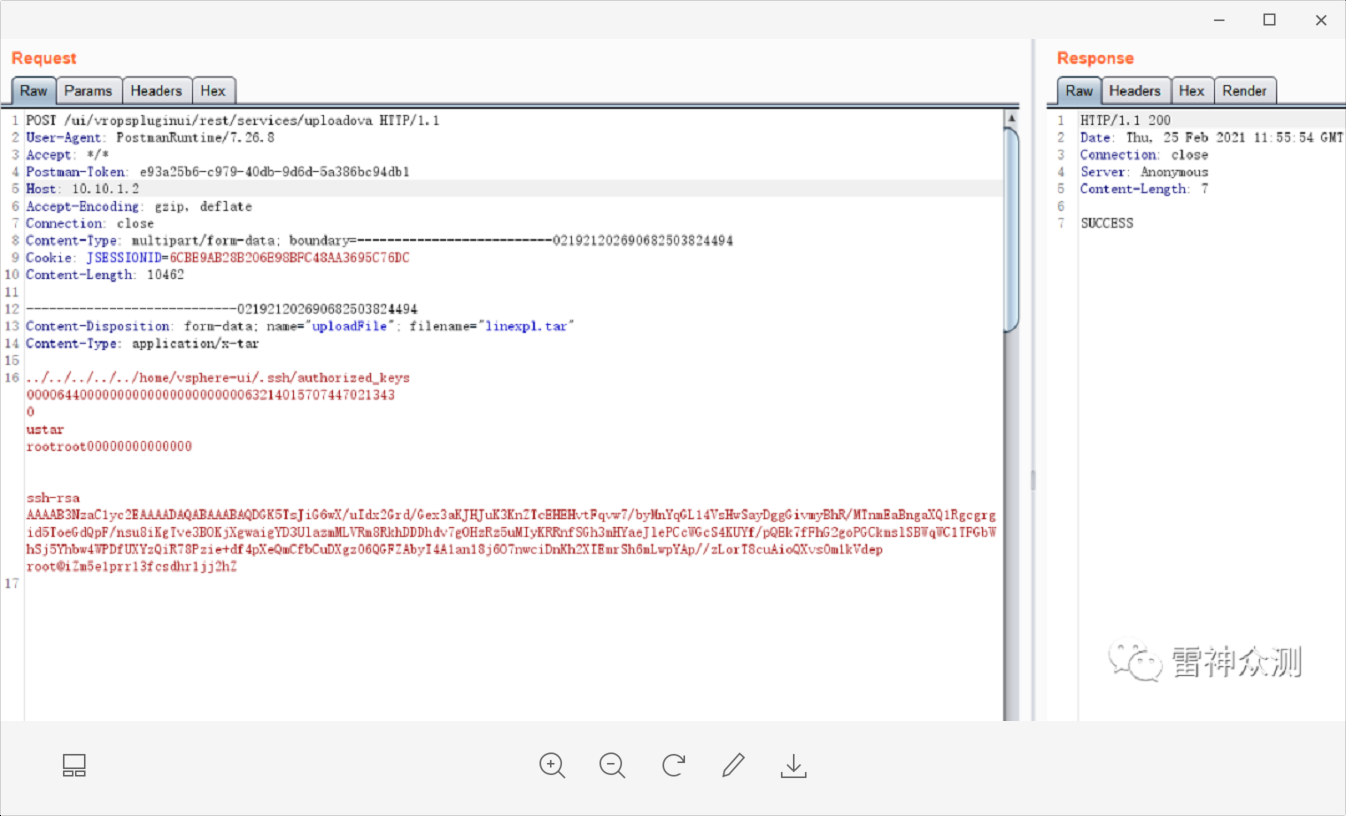Image resolution: width=1346 pixels, height=816 pixels.
Task: Switch to the Request Params tab
Action: coord(88,90)
